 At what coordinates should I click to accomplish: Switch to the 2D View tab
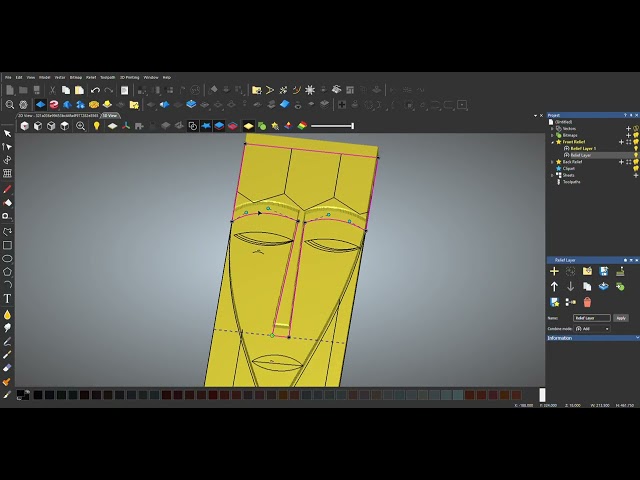click(x=58, y=116)
